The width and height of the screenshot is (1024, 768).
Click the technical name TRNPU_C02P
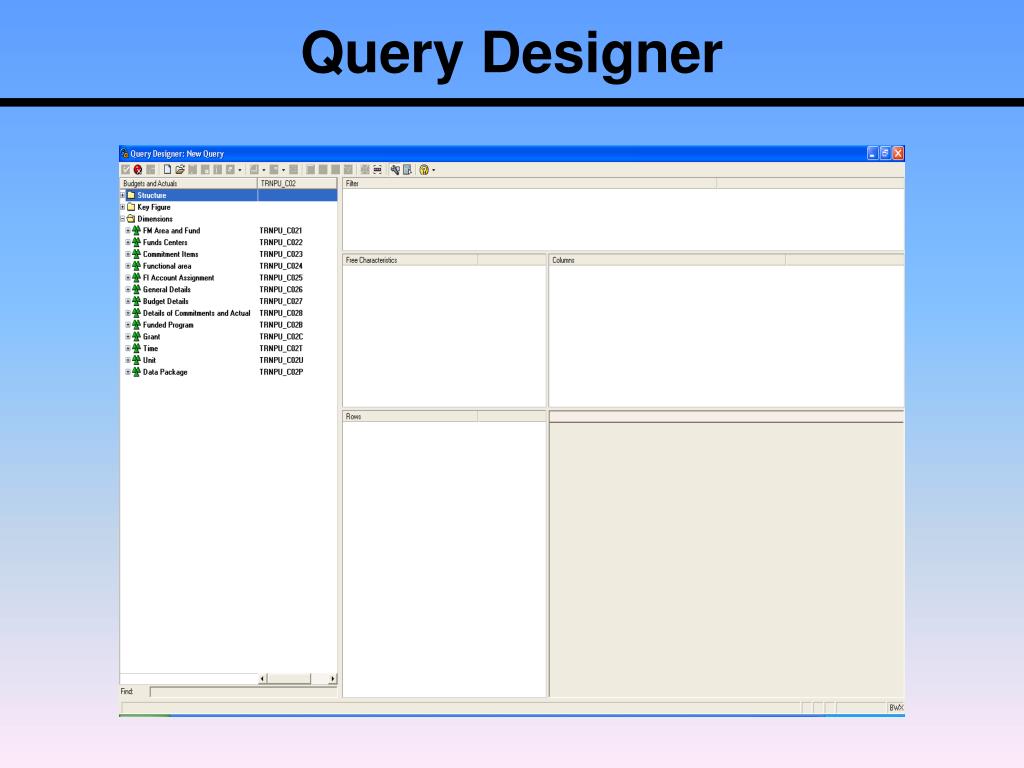[281, 372]
